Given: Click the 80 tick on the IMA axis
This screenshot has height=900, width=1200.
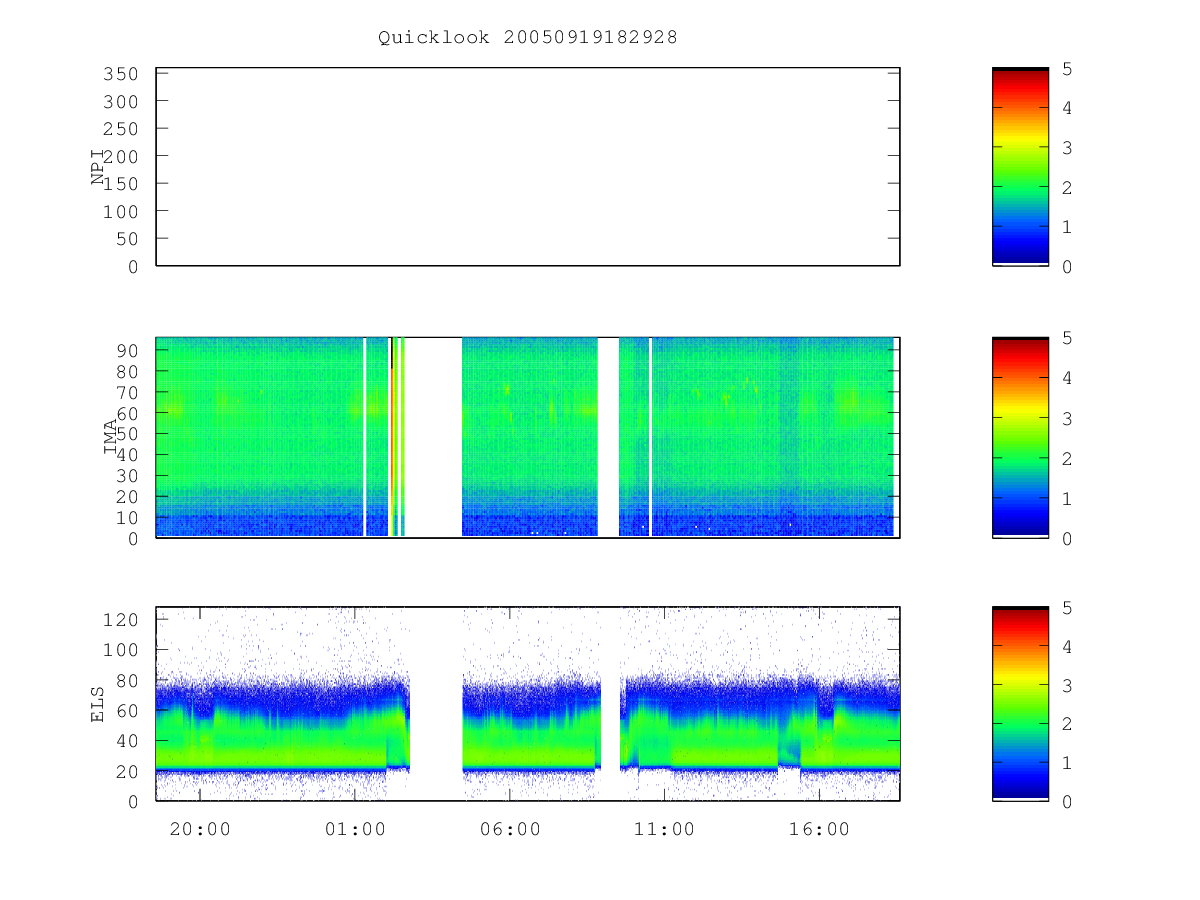Looking at the screenshot, I should pos(127,371).
